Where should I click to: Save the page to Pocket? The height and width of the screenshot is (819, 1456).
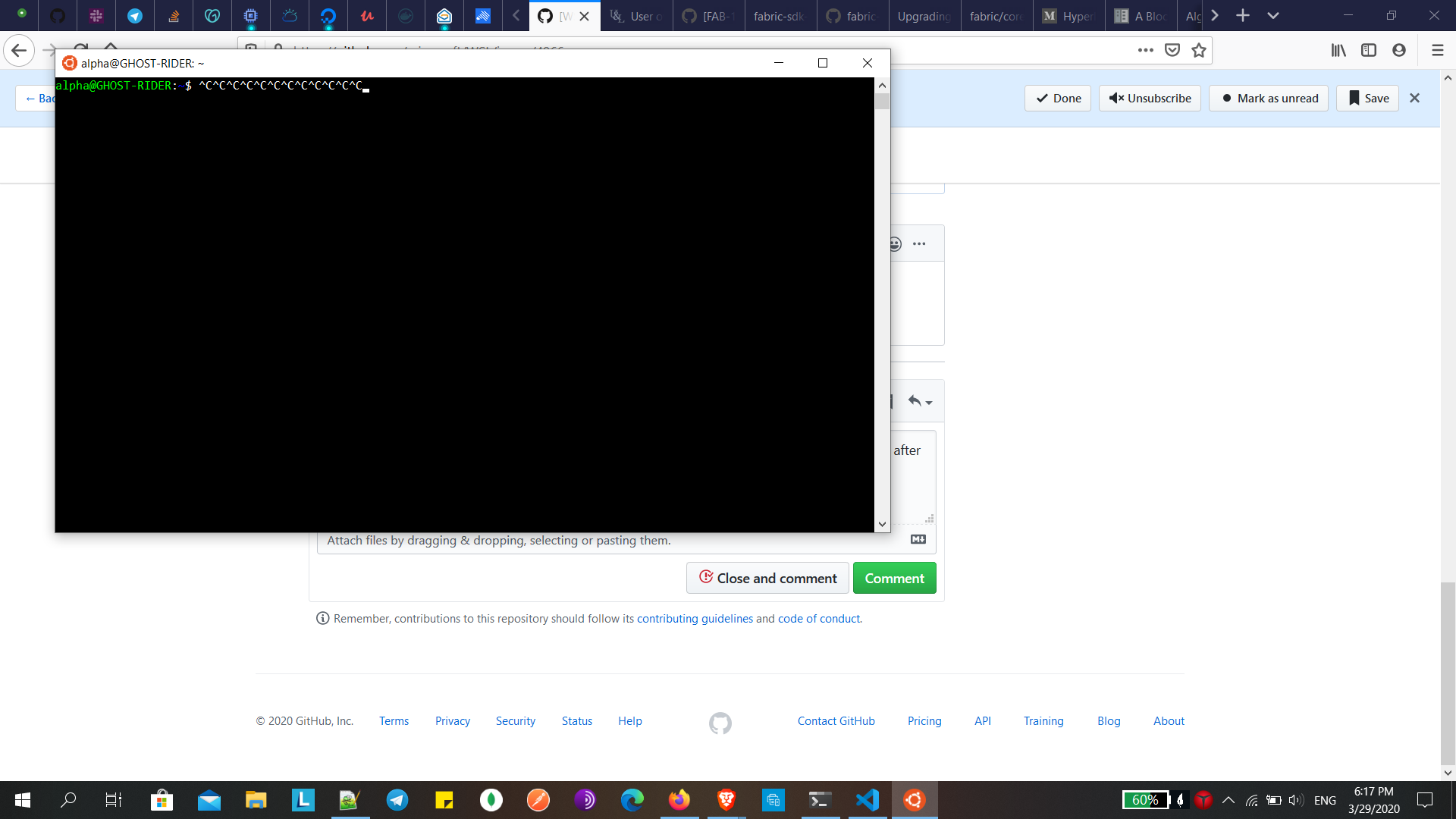click(1172, 50)
